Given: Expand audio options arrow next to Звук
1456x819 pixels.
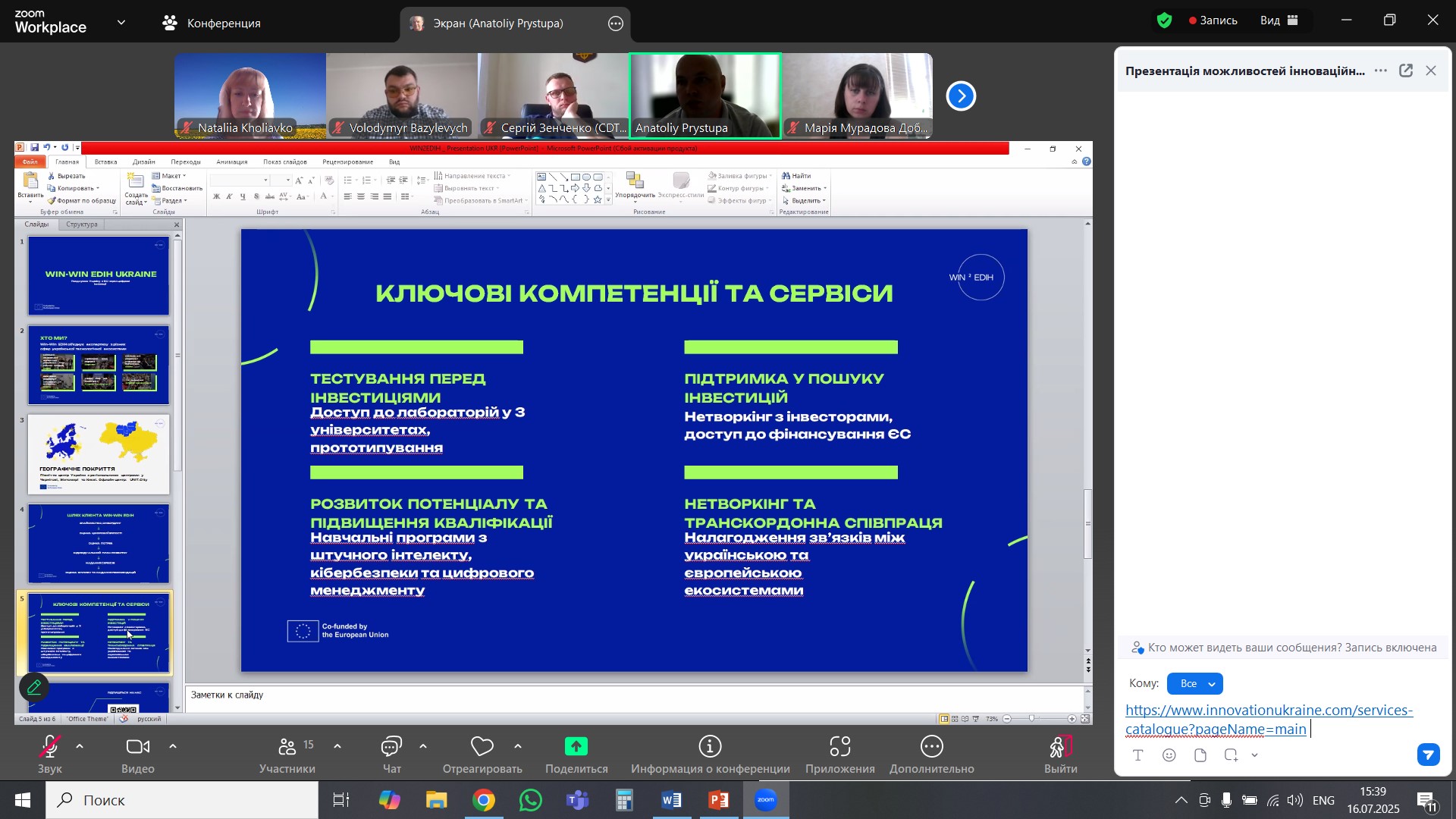Looking at the screenshot, I should click(x=80, y=747).
